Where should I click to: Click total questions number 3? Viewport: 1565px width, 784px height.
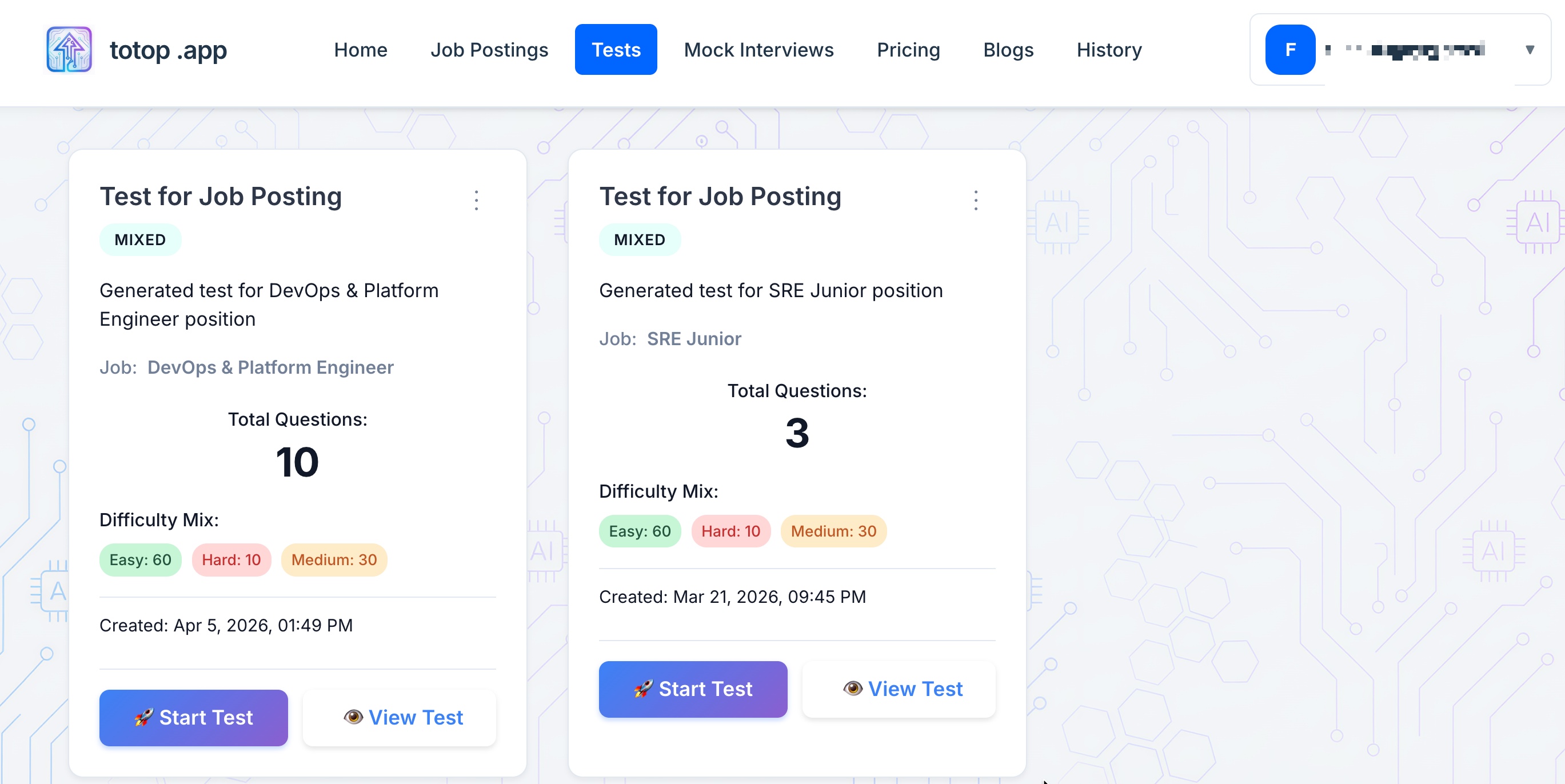coord(796,433)
